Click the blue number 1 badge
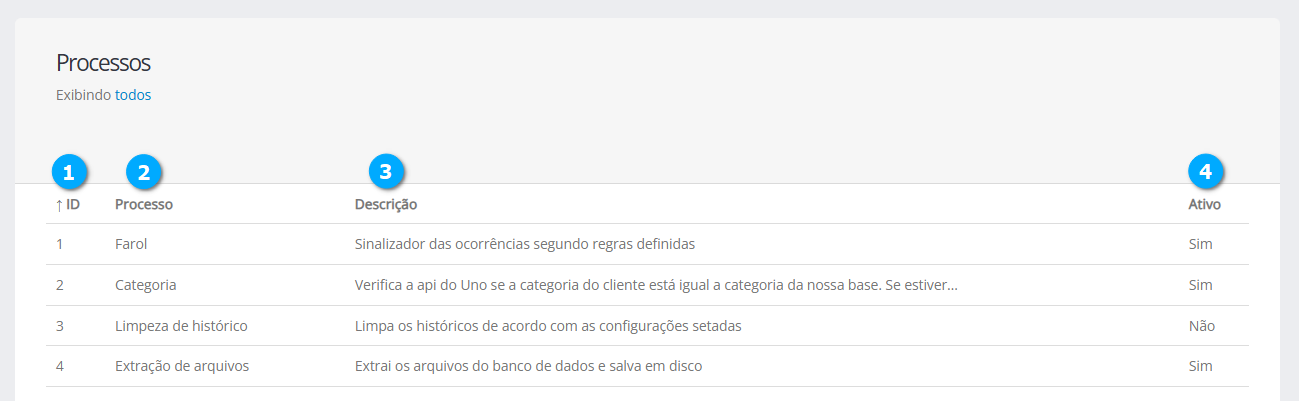1299x401 pixels. coord(68,172)
